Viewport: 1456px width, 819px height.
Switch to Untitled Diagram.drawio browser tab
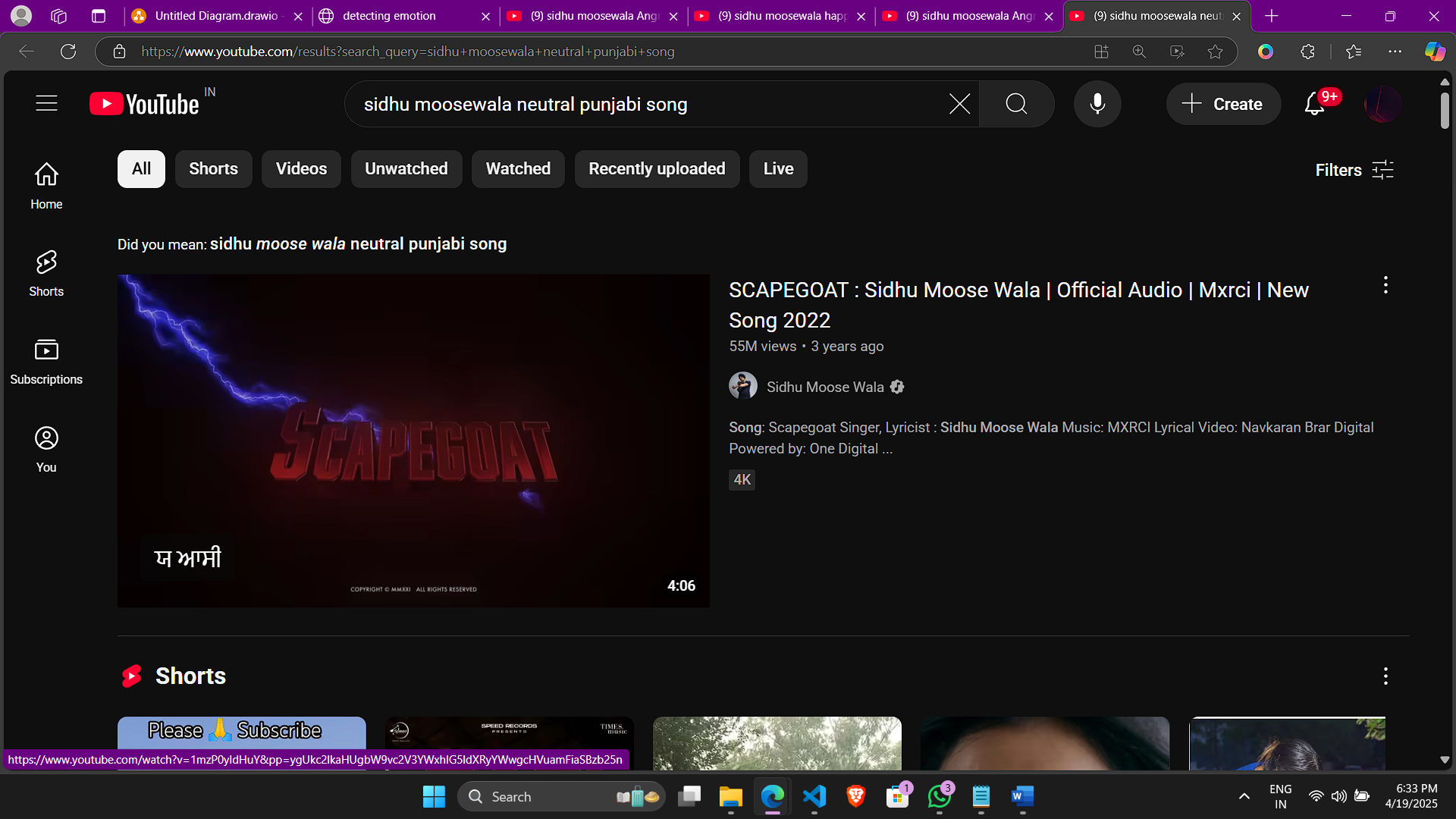[215, 16]
